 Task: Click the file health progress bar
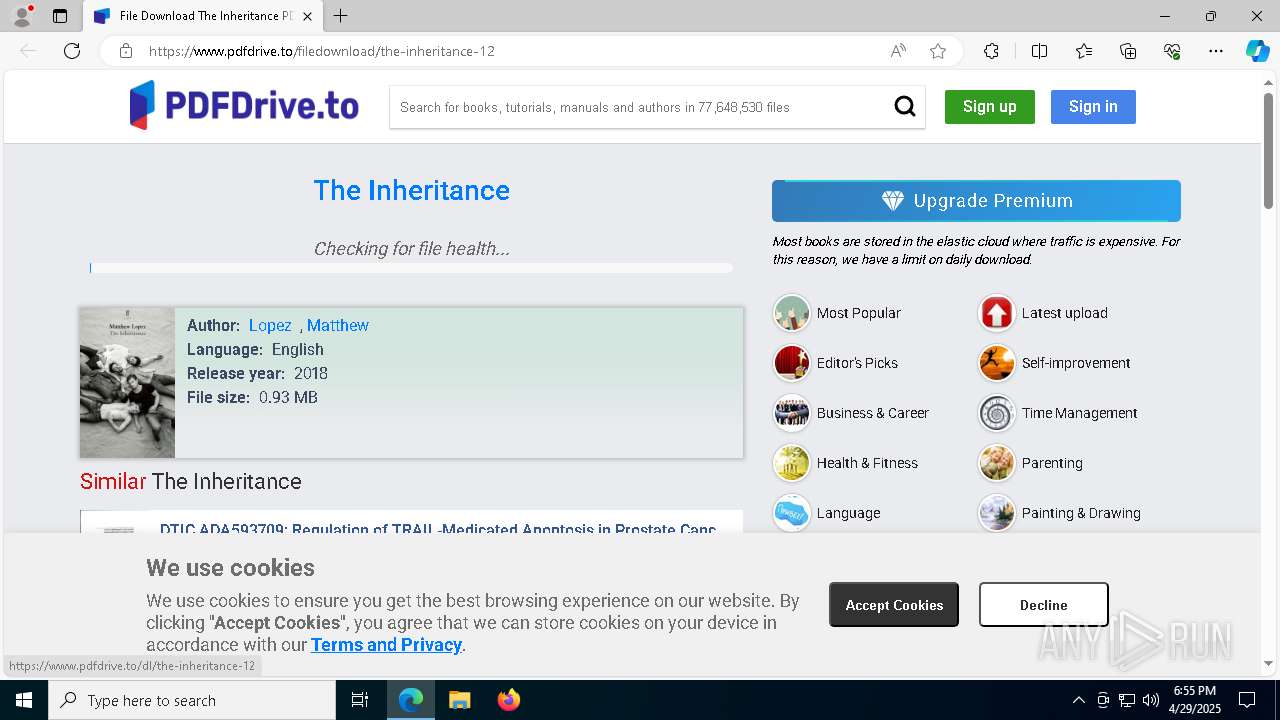[411, 268]
